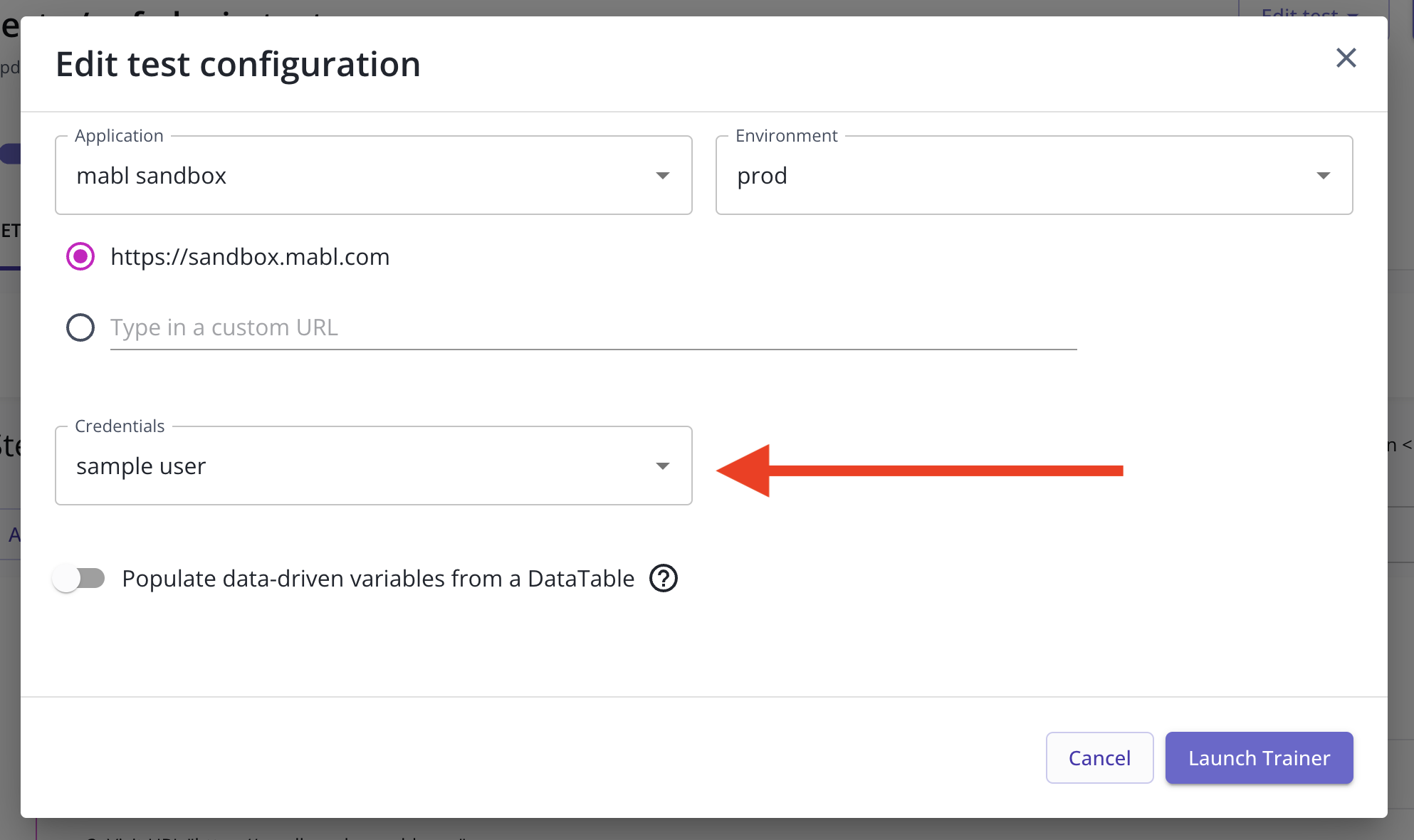
Task: Click the https://sandbox.mabl.com URL label
Action: tap(250, 257)
